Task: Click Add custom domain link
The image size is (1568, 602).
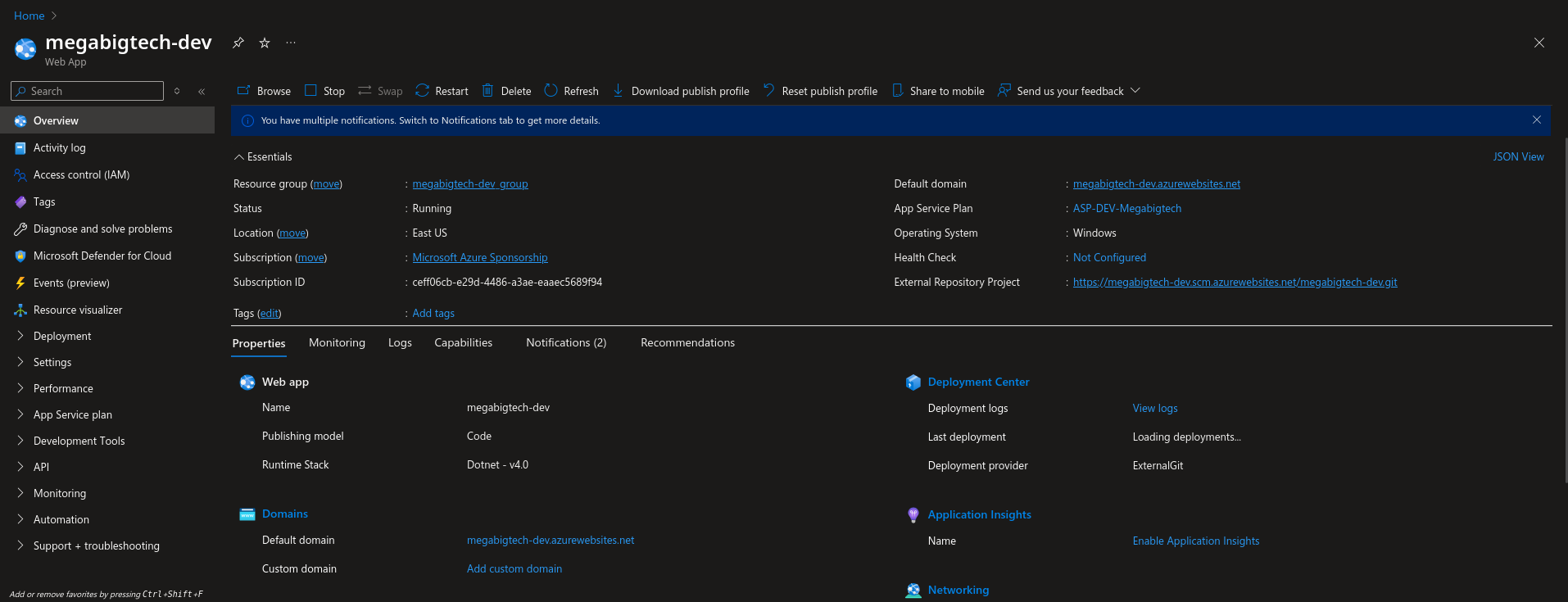Action: [514, 568]
